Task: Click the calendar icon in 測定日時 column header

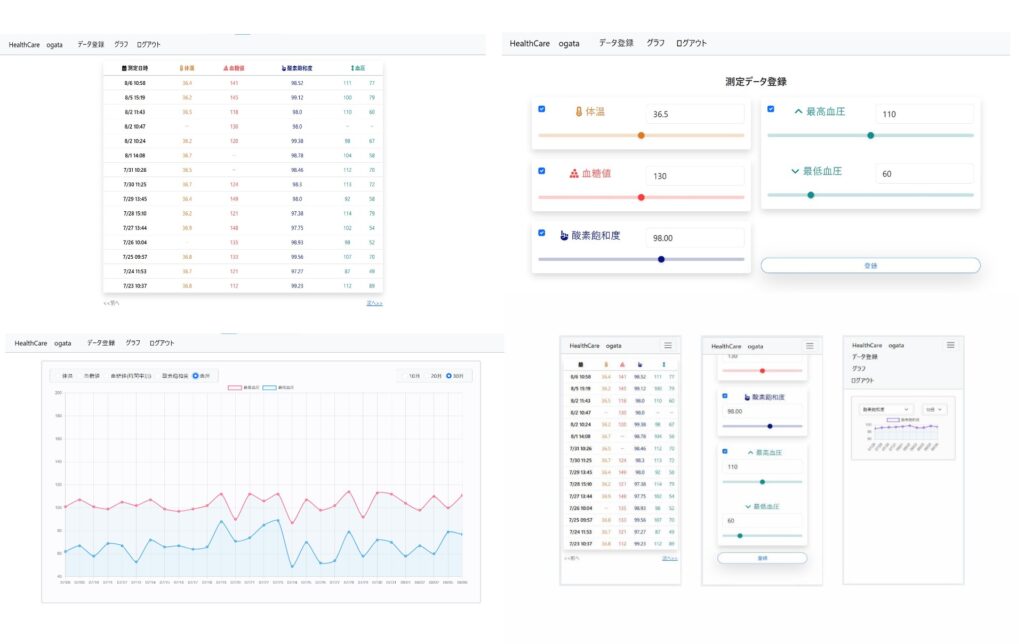Action: coord(124,68)
